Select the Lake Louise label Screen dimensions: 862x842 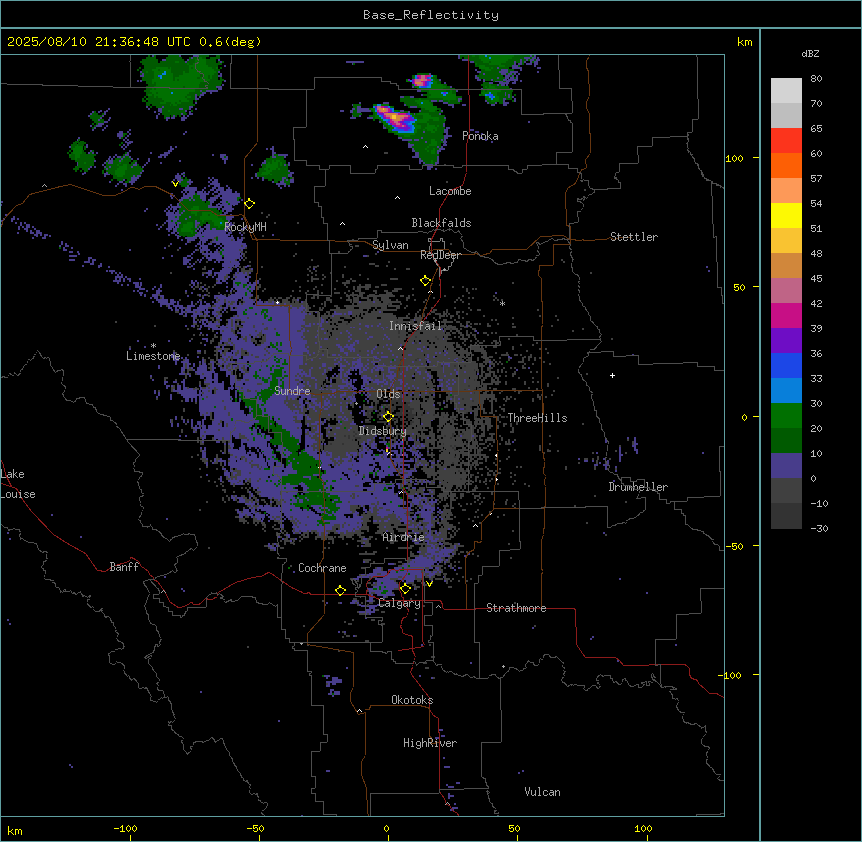click(x=18, y=484)
